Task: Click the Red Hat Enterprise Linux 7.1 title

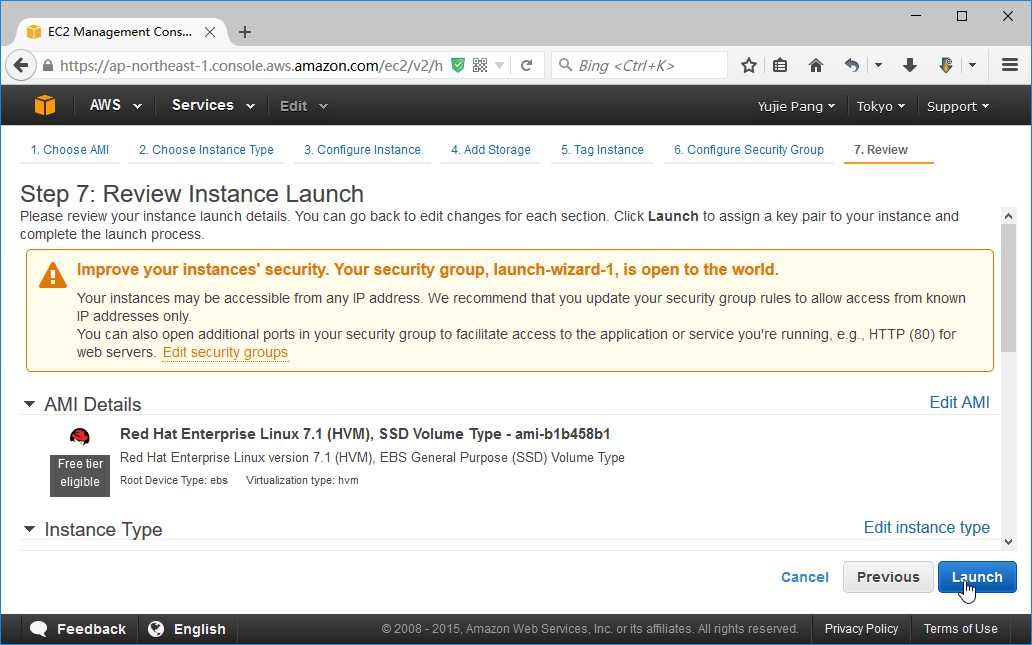Action: (365, 434)
